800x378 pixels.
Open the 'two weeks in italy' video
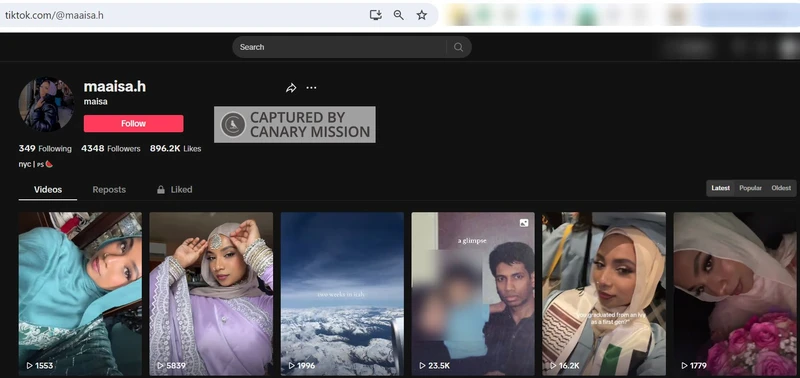342,294
